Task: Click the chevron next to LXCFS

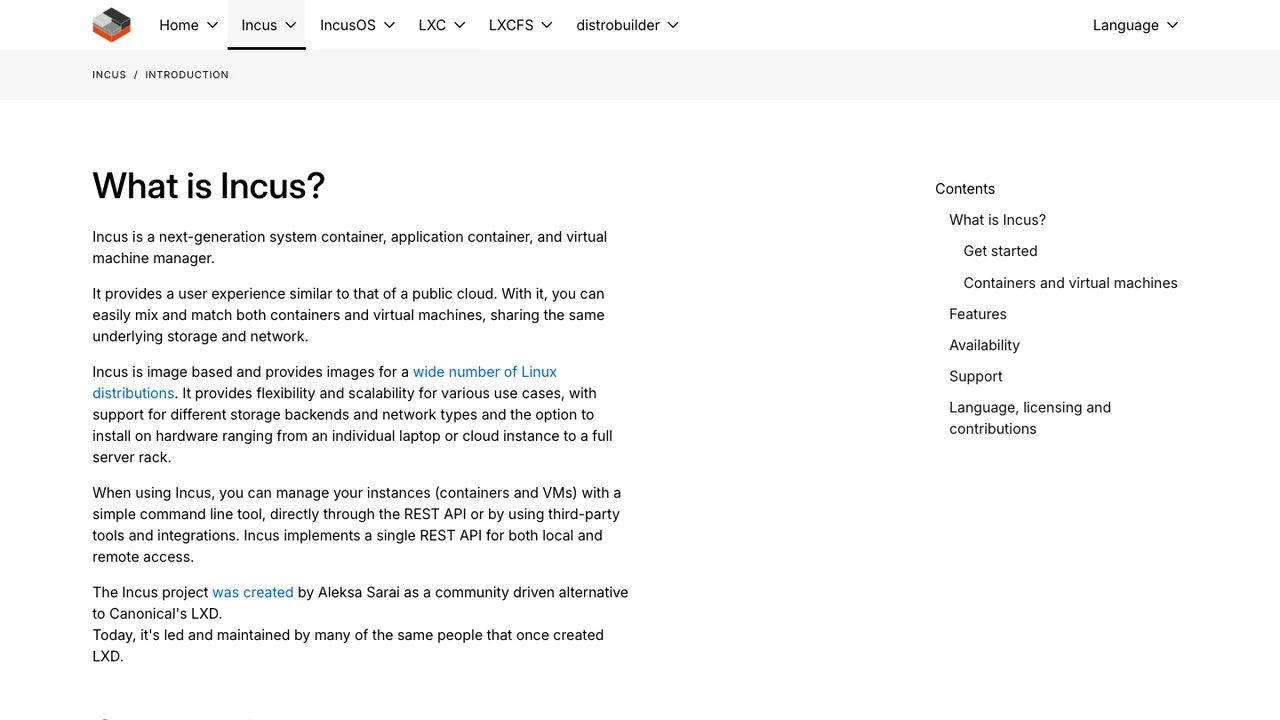Action: coord(547,25)
